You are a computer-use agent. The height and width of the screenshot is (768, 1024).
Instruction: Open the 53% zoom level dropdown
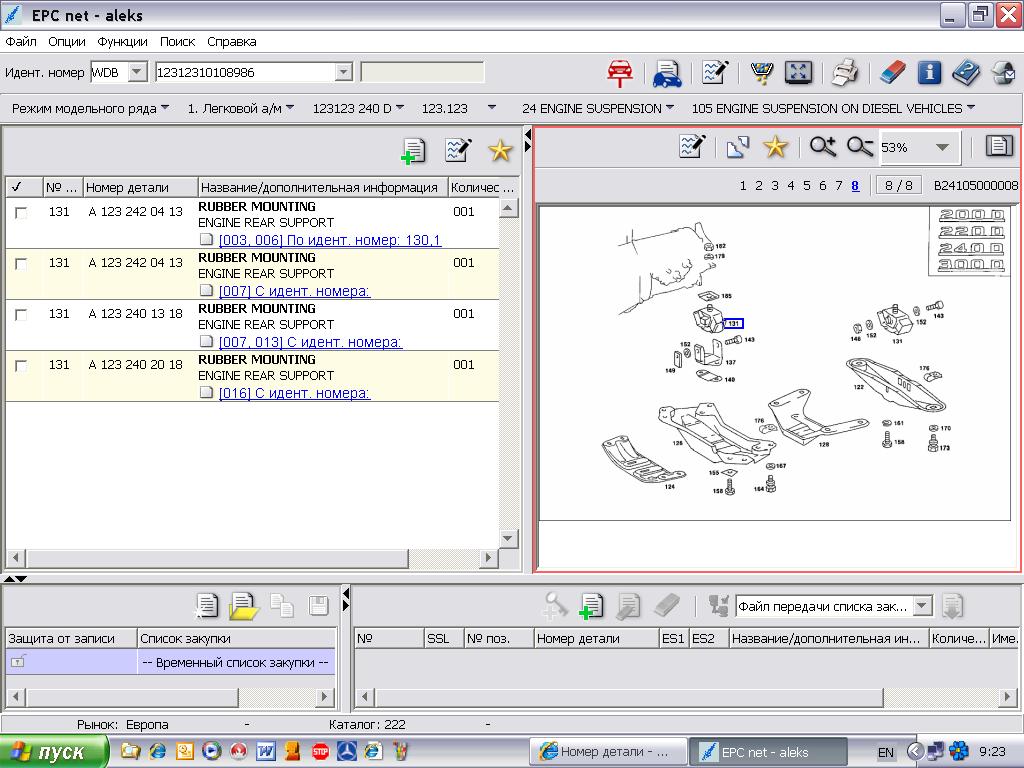tap(941, 148)
